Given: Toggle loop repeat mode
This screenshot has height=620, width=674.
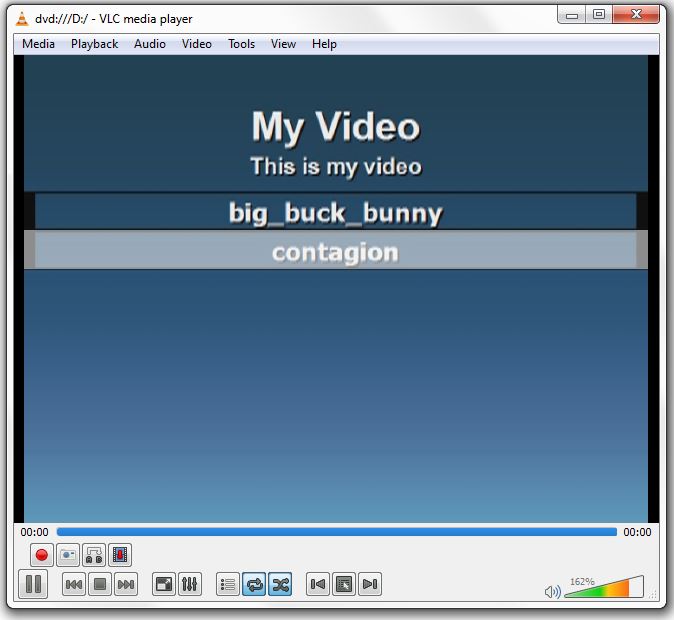Looking at the screenshot, I should click(254, 584).
